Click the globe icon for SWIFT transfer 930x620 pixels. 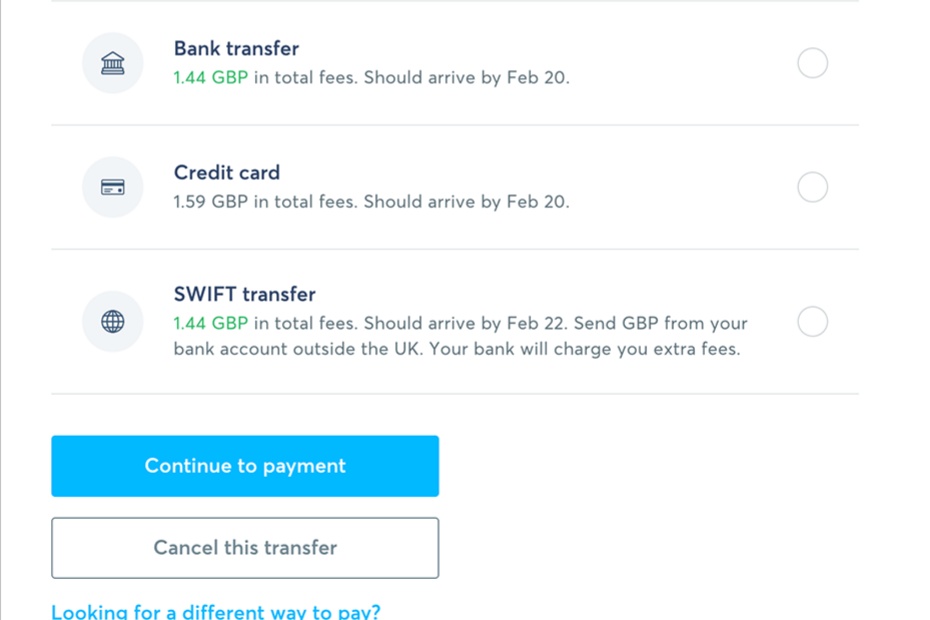pyautogui.click(x=113, y=322)
